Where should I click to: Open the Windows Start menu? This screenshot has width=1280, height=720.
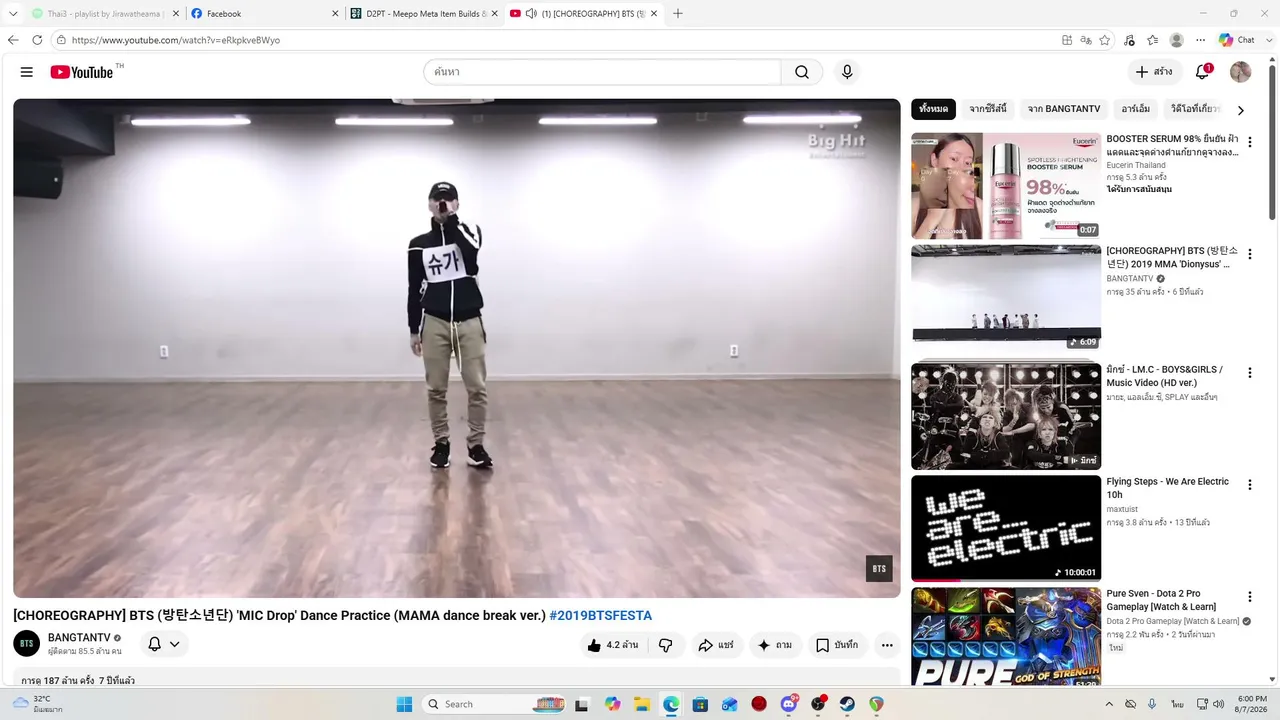point(404,704)
